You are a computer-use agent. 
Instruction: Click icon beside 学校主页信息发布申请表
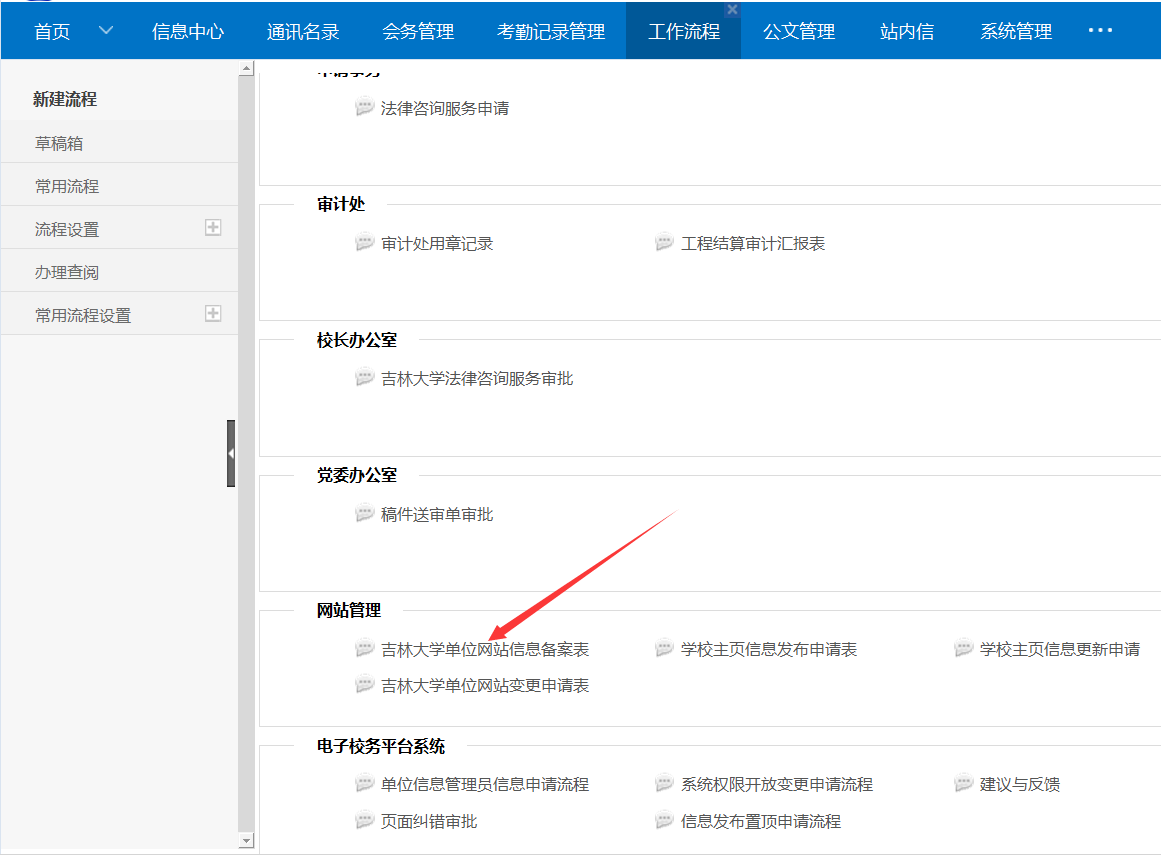click(665, 649)
